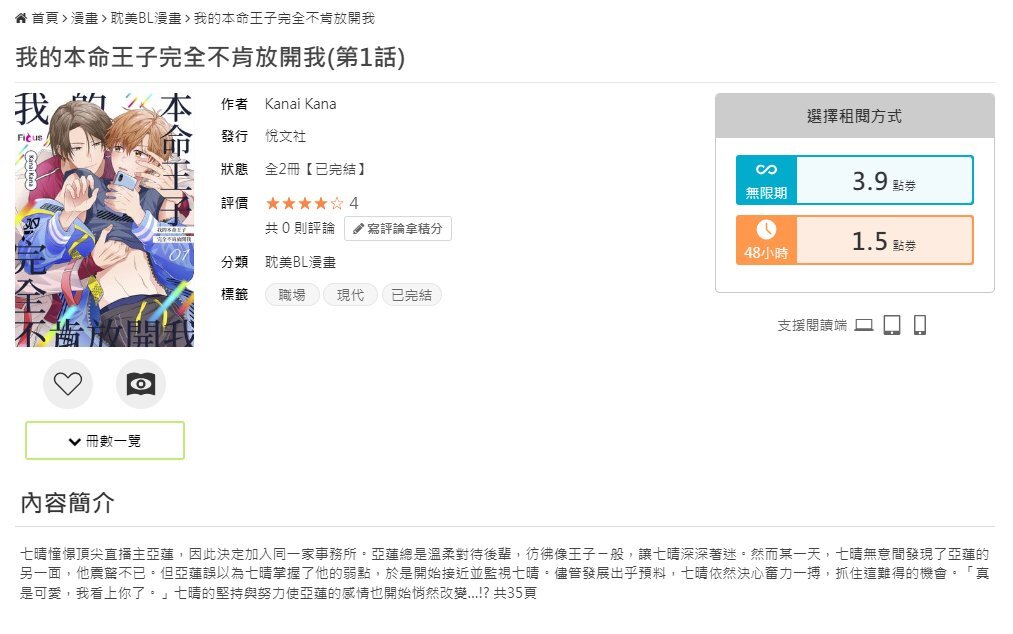This screenshot has width=1013, height=634.
Task: Select the 48小時 1.5 點券 rental option
Action: pyautogui.click(x=855, y=240)
